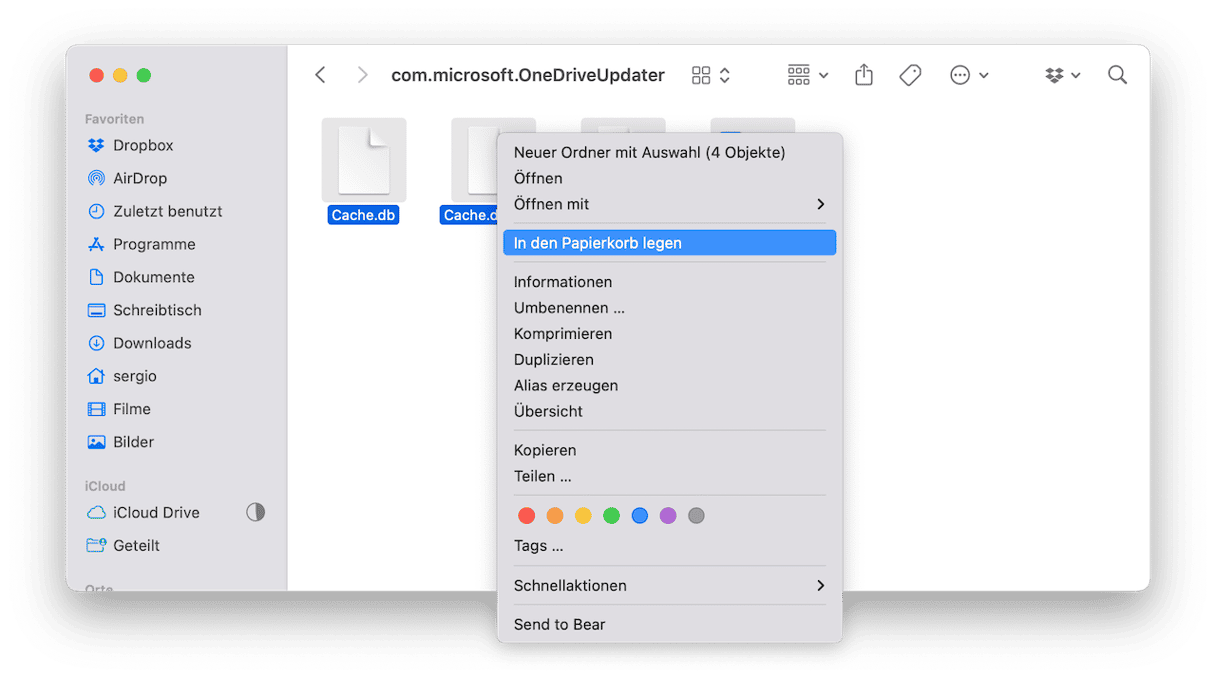Choose Übersicht in the context menu
Image resolution: width=1216 pixels, height=678 pixels.
(670, 411)
